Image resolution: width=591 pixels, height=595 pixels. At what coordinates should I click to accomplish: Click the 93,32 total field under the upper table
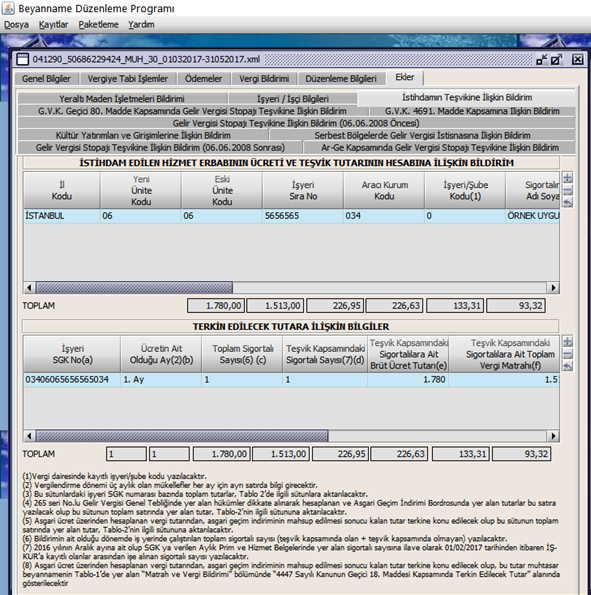[x=516, y=305]
